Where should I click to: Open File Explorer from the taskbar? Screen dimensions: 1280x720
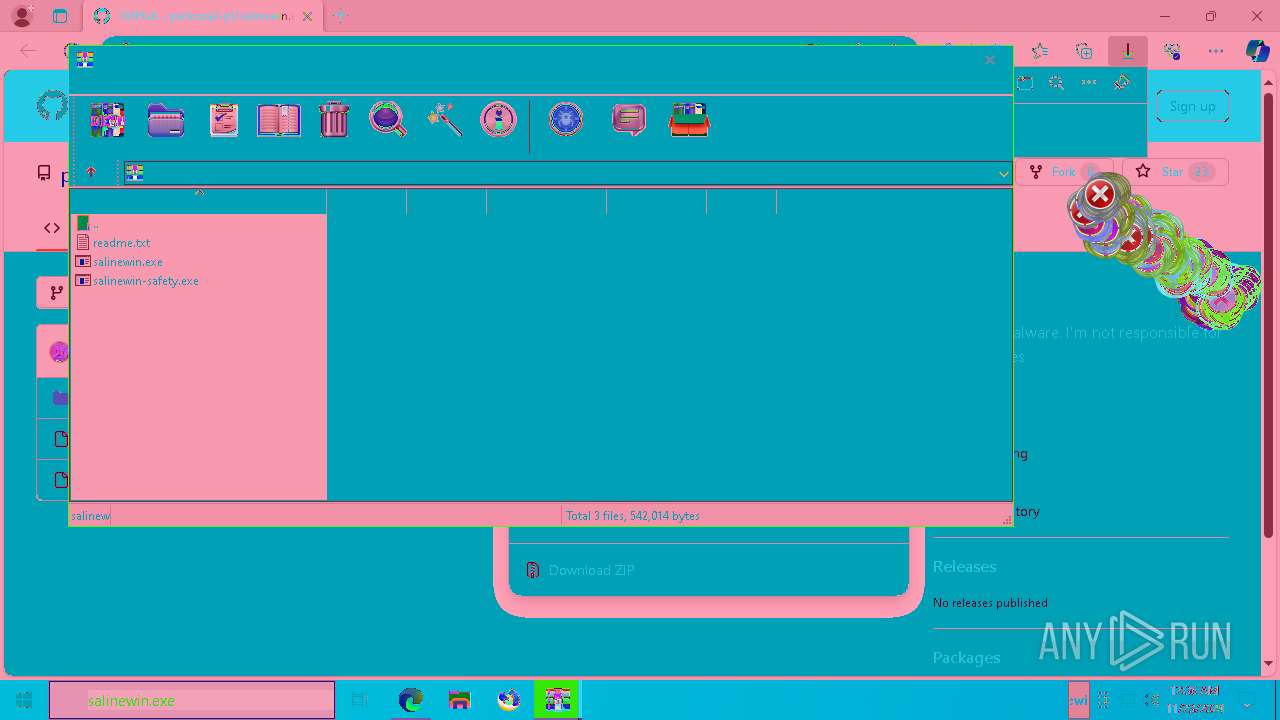click(x=459, y=700)
